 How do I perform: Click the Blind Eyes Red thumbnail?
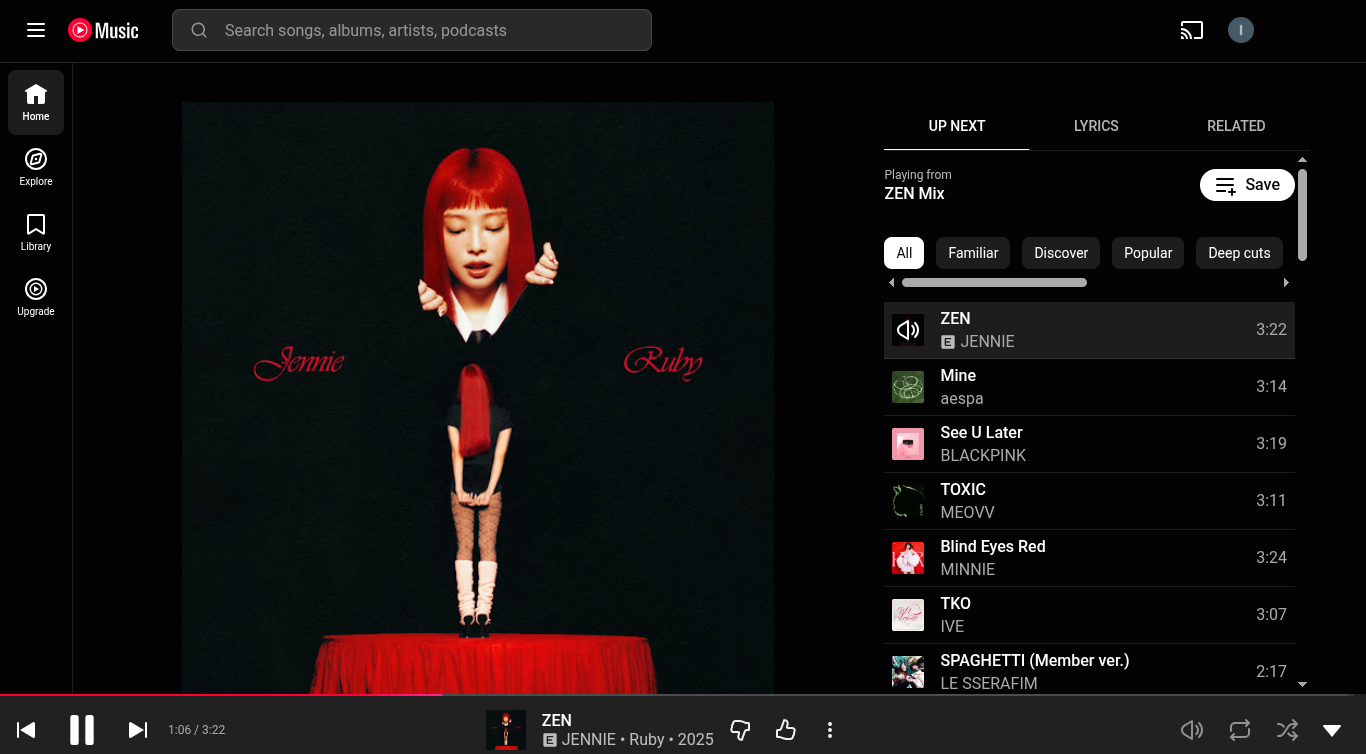point(908,558)
